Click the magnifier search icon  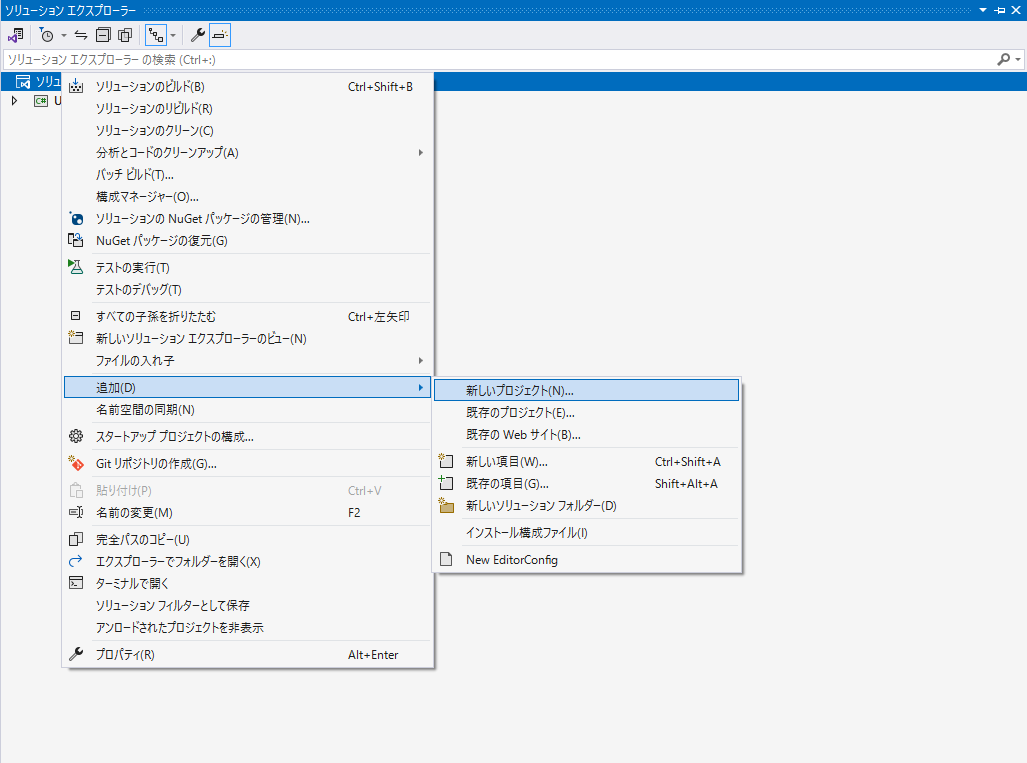pyautogui.click(x=1003, y=60)
